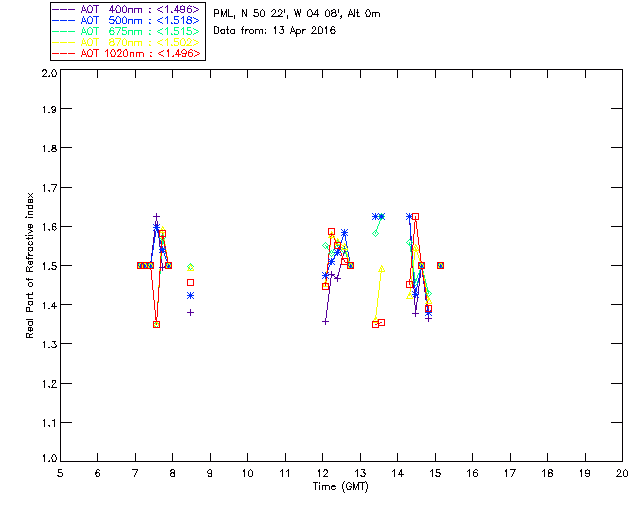Click the y-axis tick label 1.2
The height and width of the screenshot is (512, 640).
[x=49, y=383]
